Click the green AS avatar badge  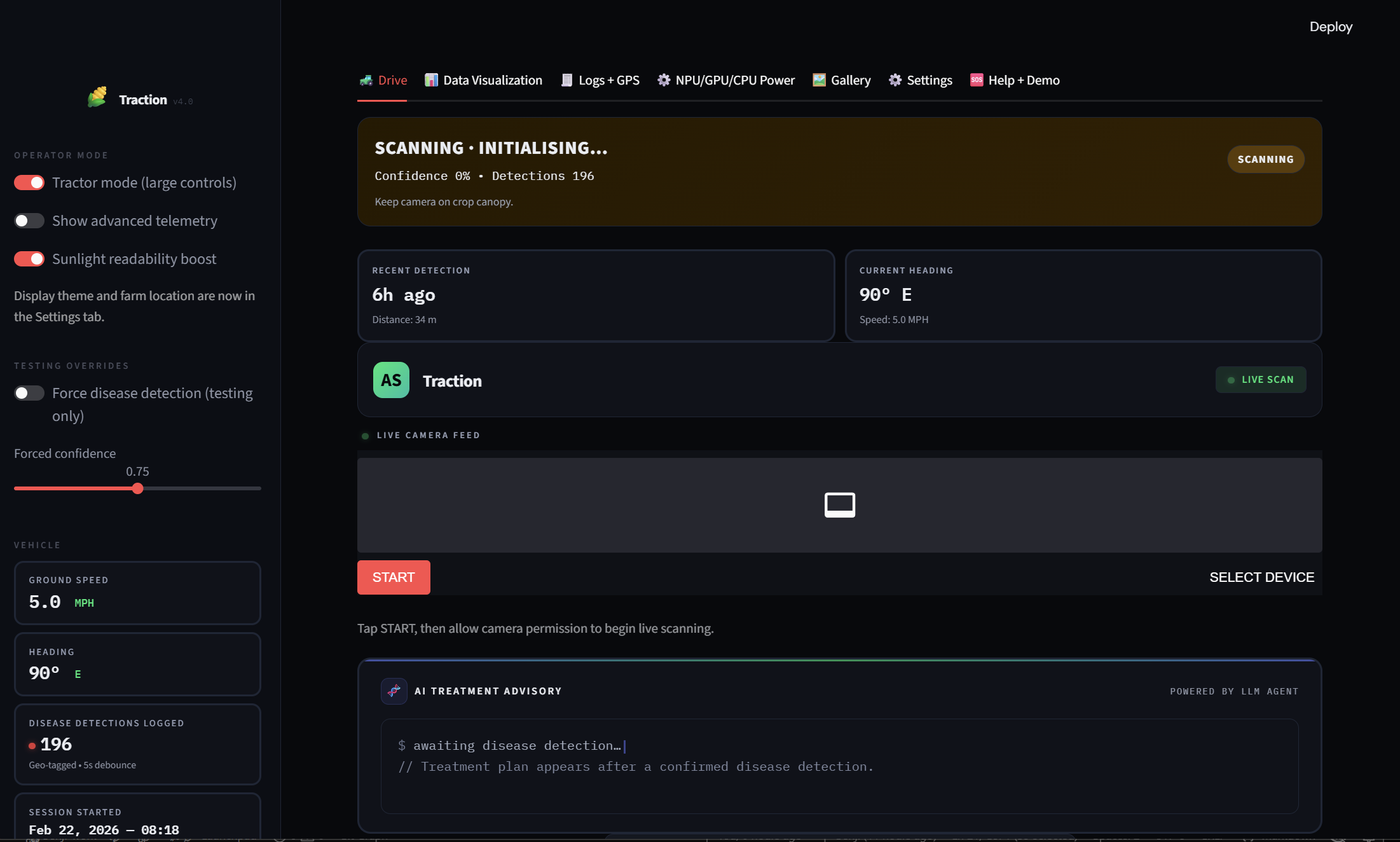point(391,380)
